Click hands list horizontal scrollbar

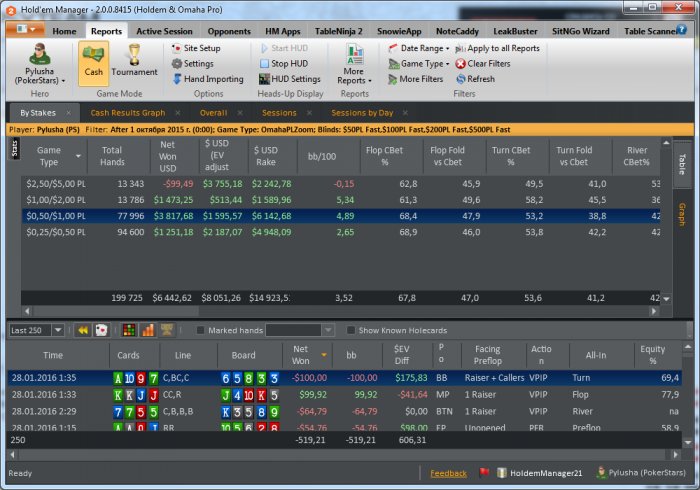click(x=344, y=455)
